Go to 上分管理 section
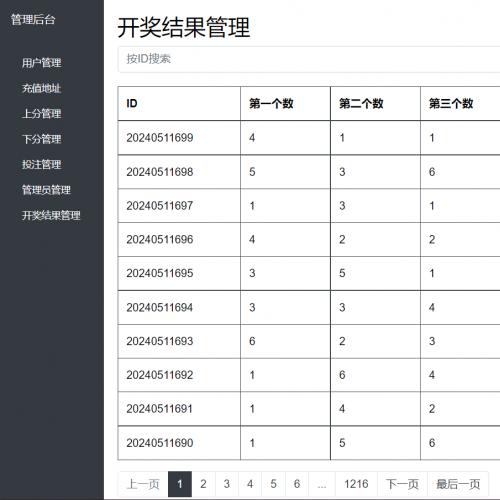500x500 pixels. click(x=41, y=114)
